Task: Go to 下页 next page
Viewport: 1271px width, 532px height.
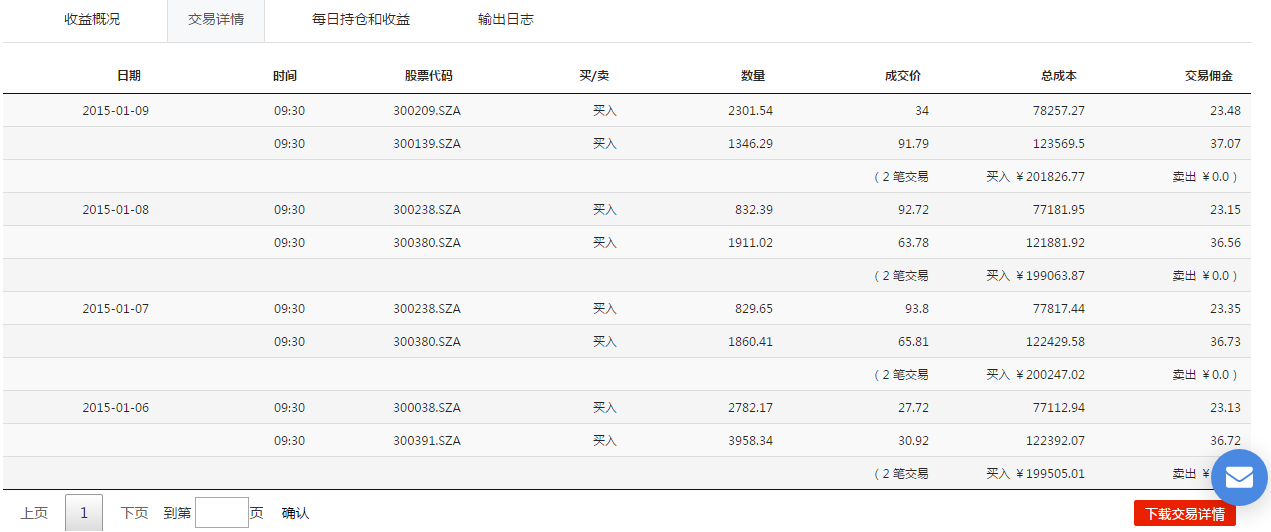Action: (134, 513)
